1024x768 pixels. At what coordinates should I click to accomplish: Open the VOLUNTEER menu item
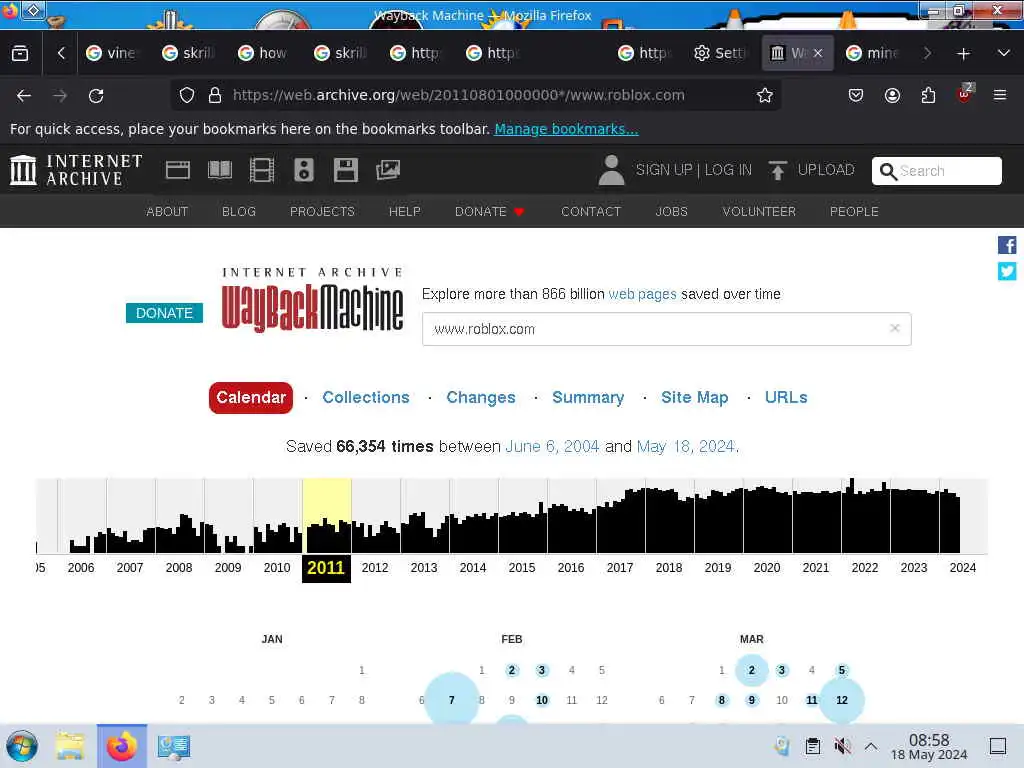pyautogui.click(x=759, y=212)
